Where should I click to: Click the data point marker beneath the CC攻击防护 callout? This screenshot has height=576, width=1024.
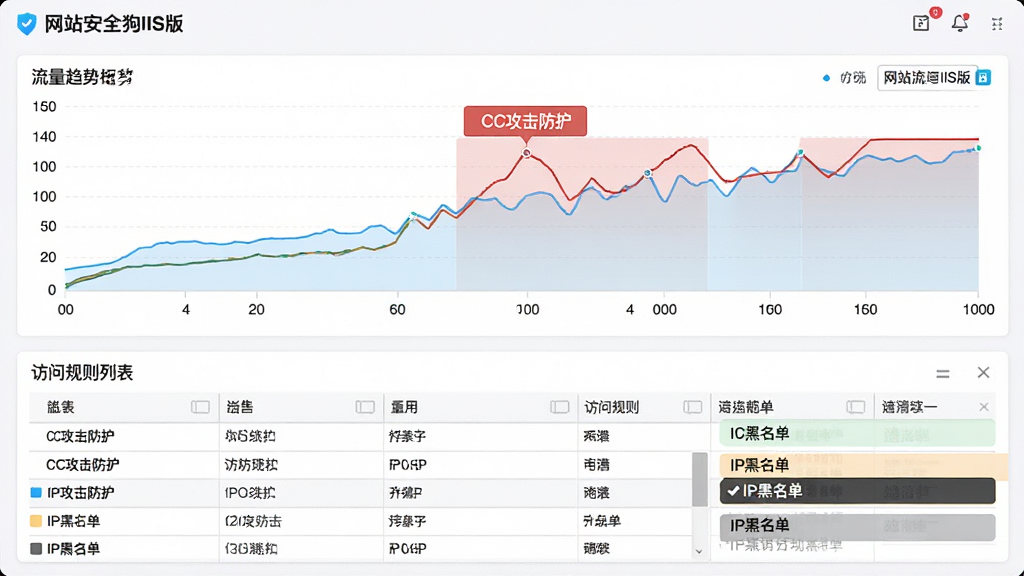coord(526,153)
